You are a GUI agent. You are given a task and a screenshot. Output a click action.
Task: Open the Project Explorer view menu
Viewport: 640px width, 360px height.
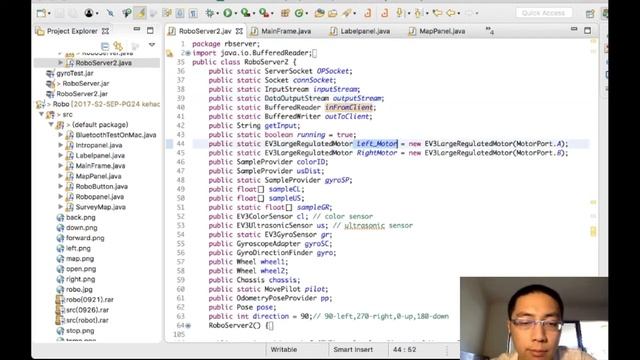pos(152,44)
